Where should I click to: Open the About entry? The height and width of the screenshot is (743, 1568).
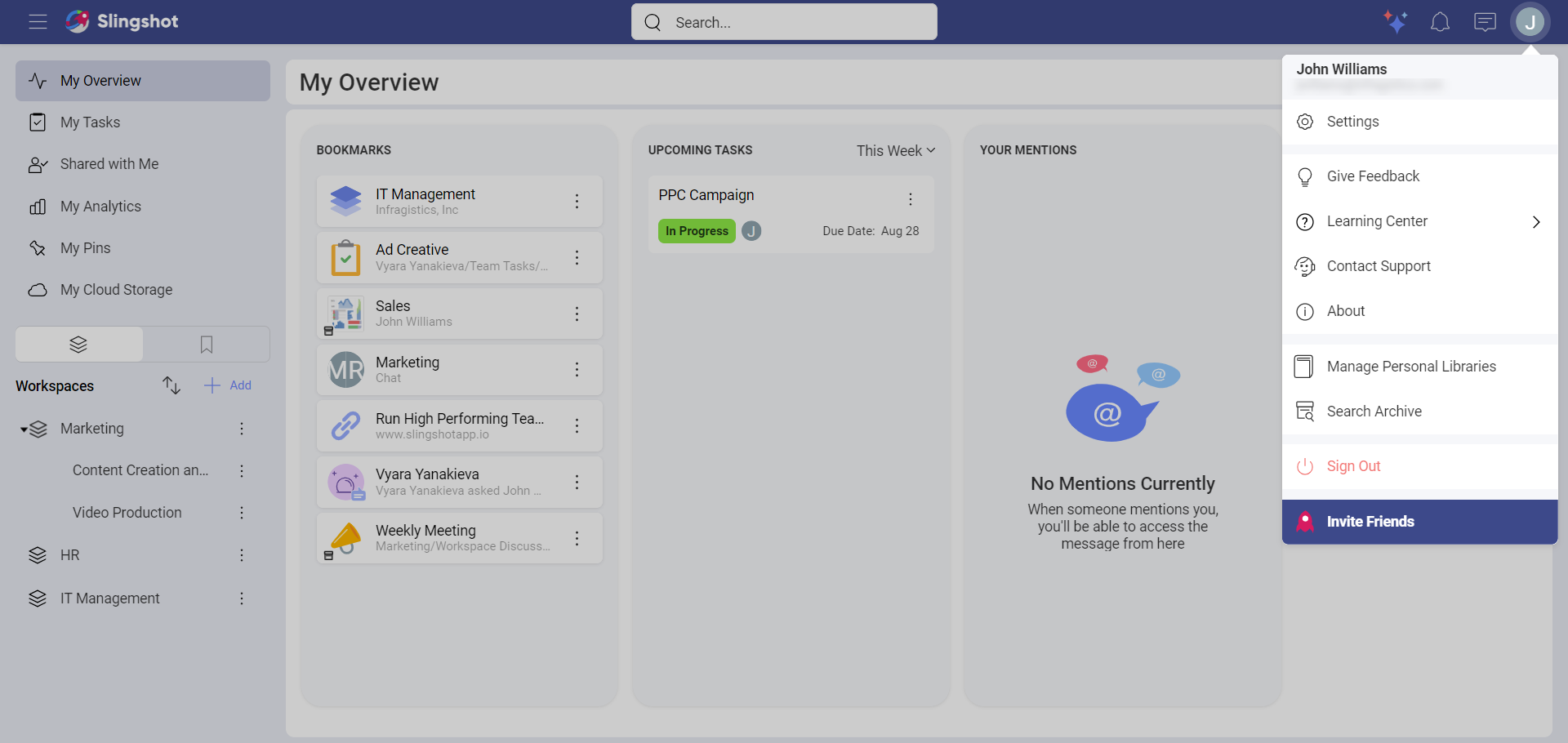point(1419,311)
